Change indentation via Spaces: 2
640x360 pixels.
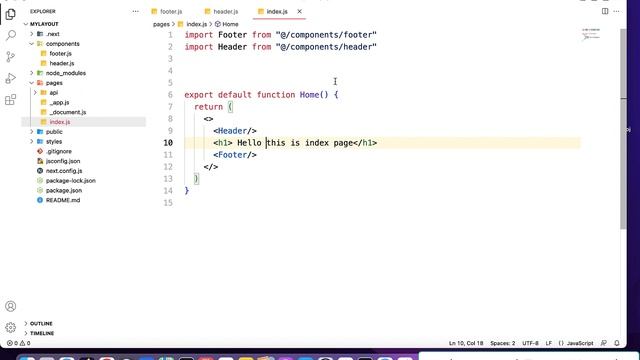click(502, 343)
